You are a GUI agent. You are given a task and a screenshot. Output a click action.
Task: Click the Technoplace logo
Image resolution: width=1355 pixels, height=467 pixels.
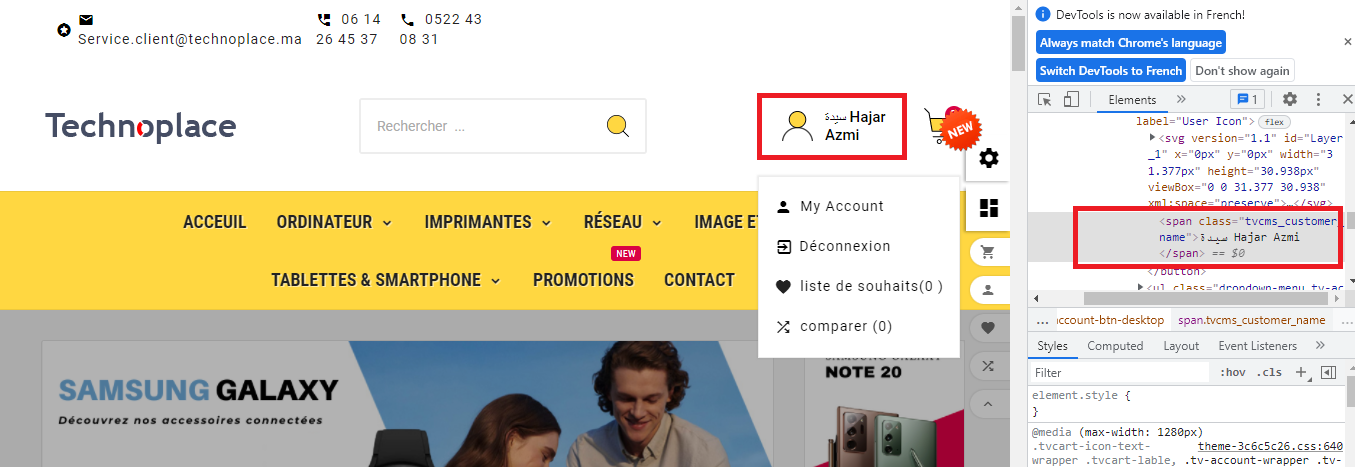141,126
